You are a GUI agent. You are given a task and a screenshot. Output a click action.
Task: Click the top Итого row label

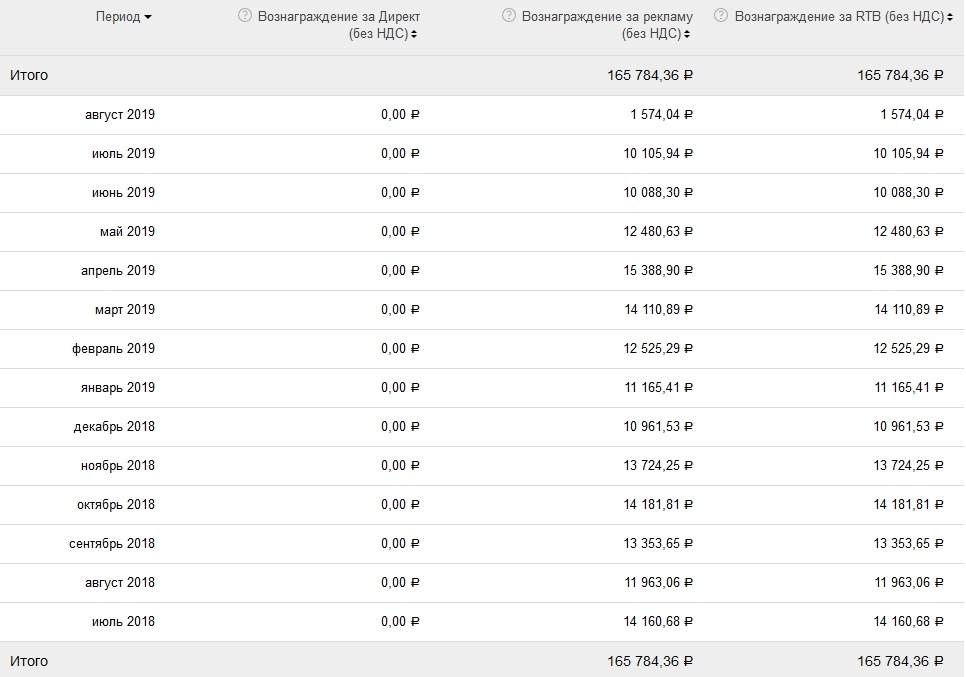point(29,75)
